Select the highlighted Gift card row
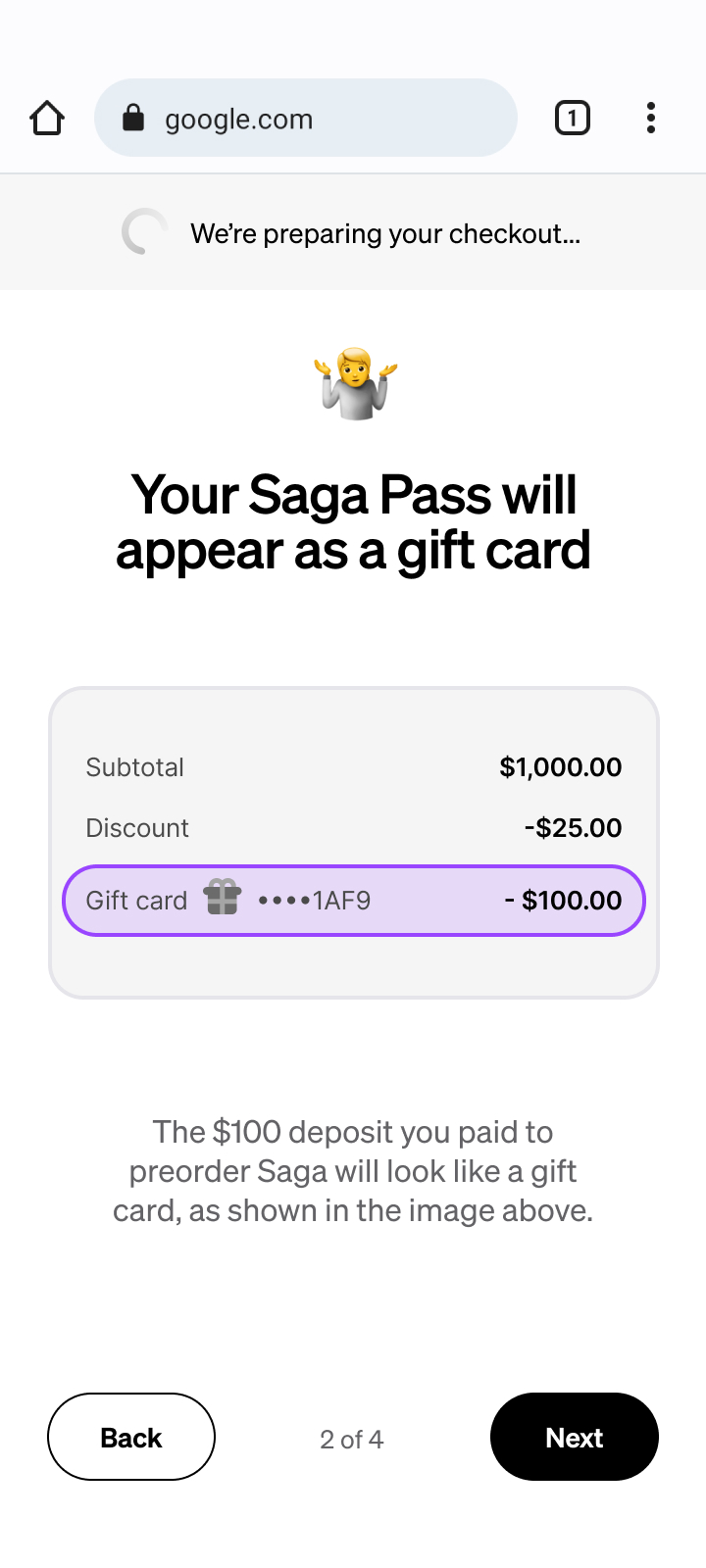Viewport: 706px width, 1568px height. click(x=354, y=901)
